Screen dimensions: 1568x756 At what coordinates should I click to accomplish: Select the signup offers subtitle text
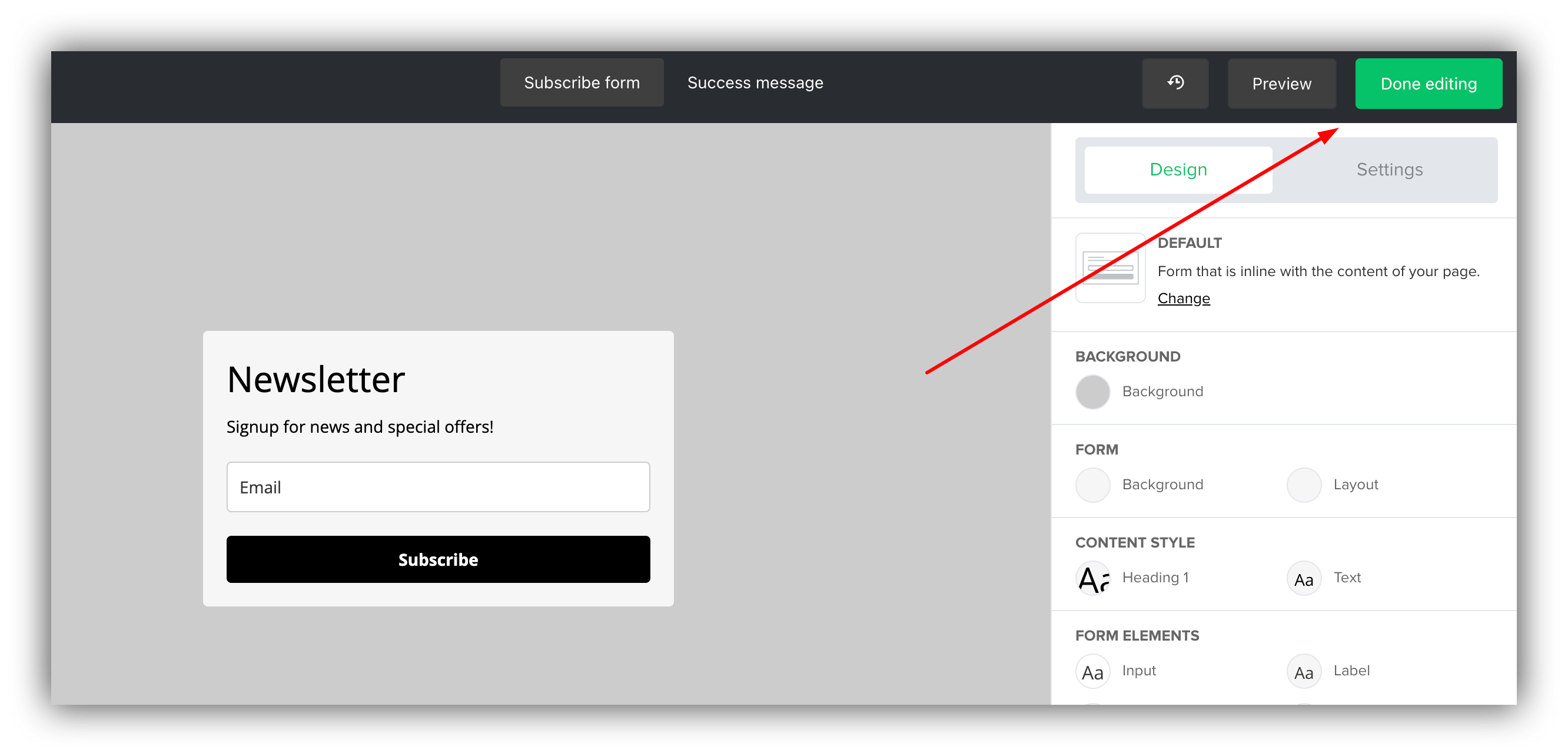359,426
